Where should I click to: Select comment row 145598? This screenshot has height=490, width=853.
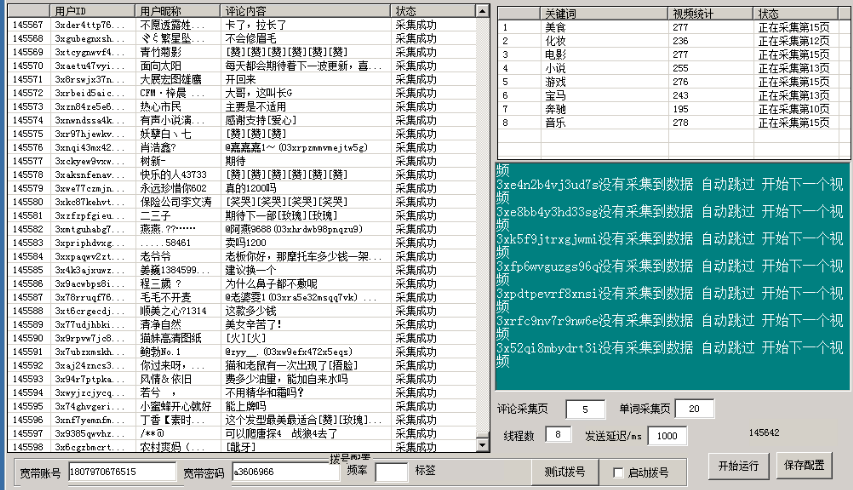[242, 446]
